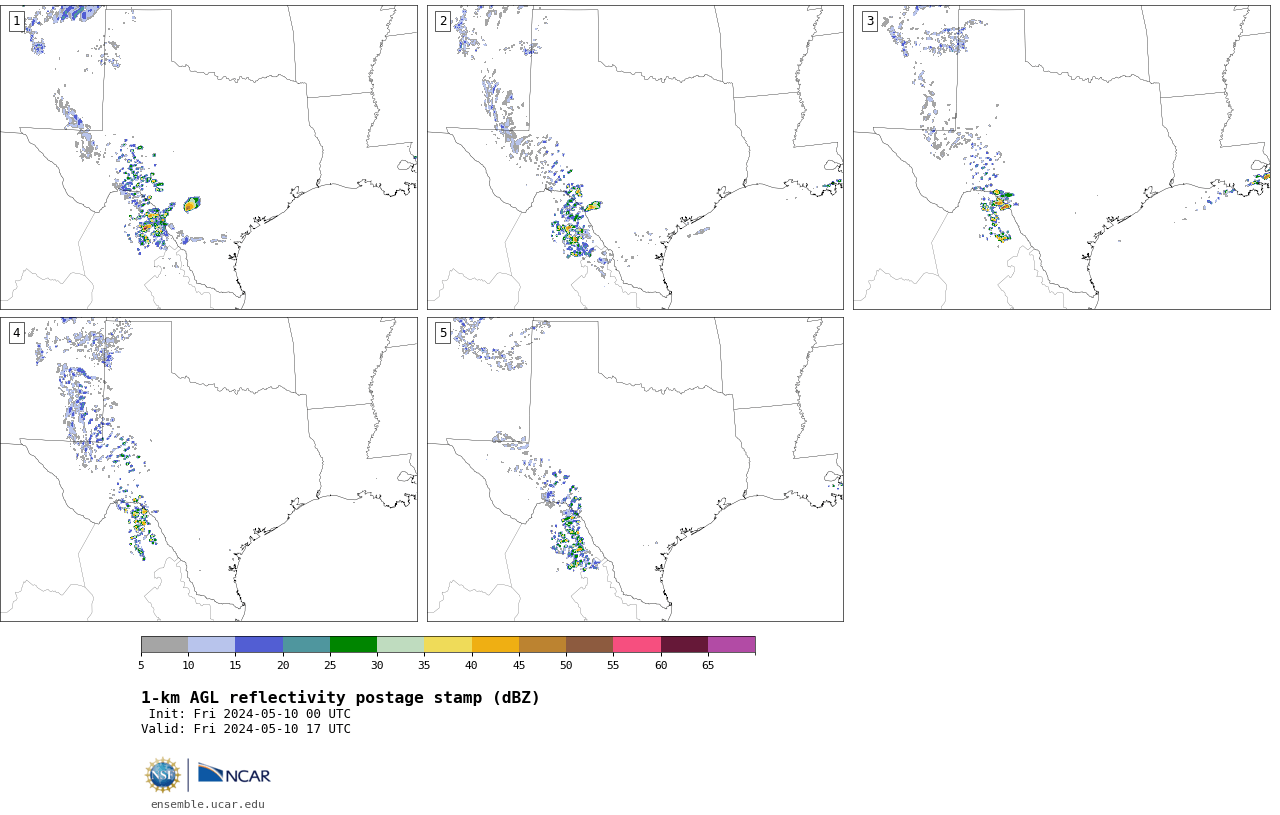Click the blue 15-20 dBZ swatch
The height and width of the screenshot is (815, 1280).
tap(259, 645)
